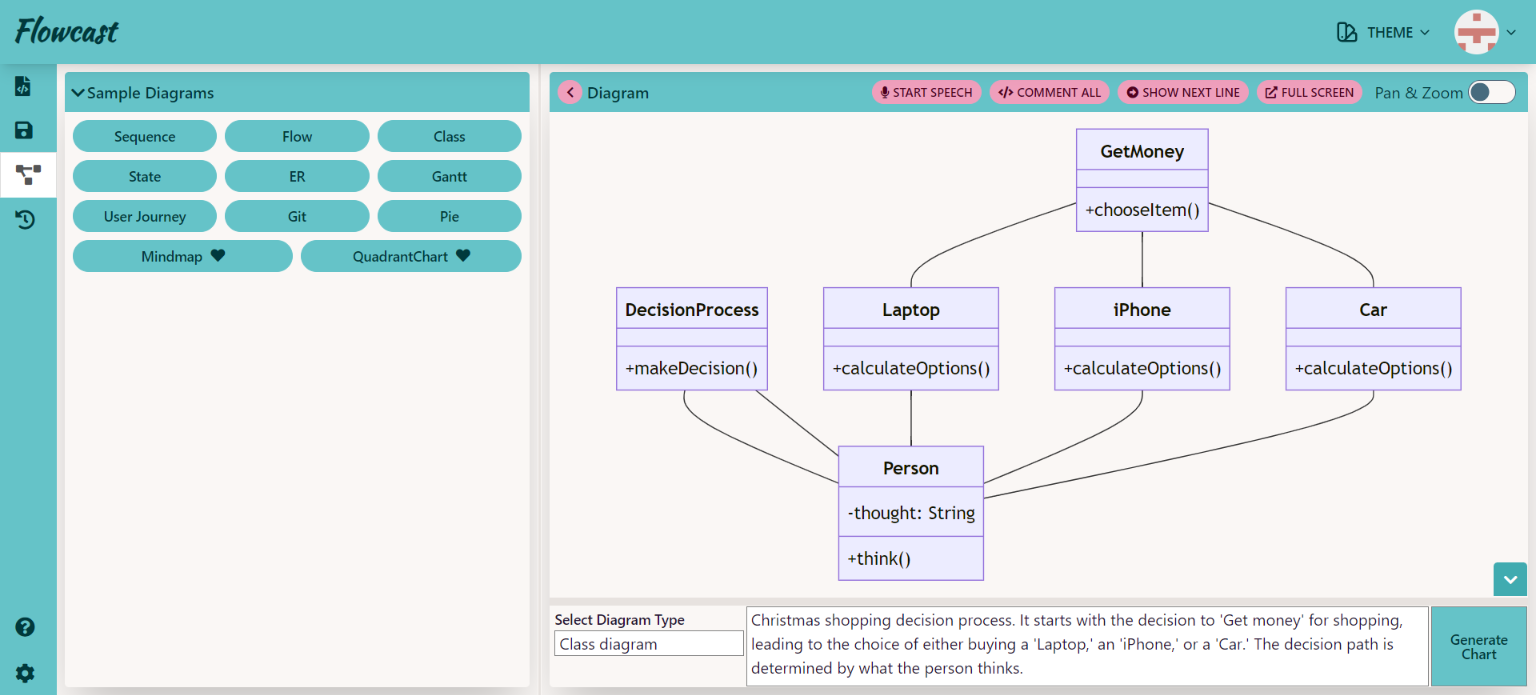Open the settings gear icon

coord(25,673)
